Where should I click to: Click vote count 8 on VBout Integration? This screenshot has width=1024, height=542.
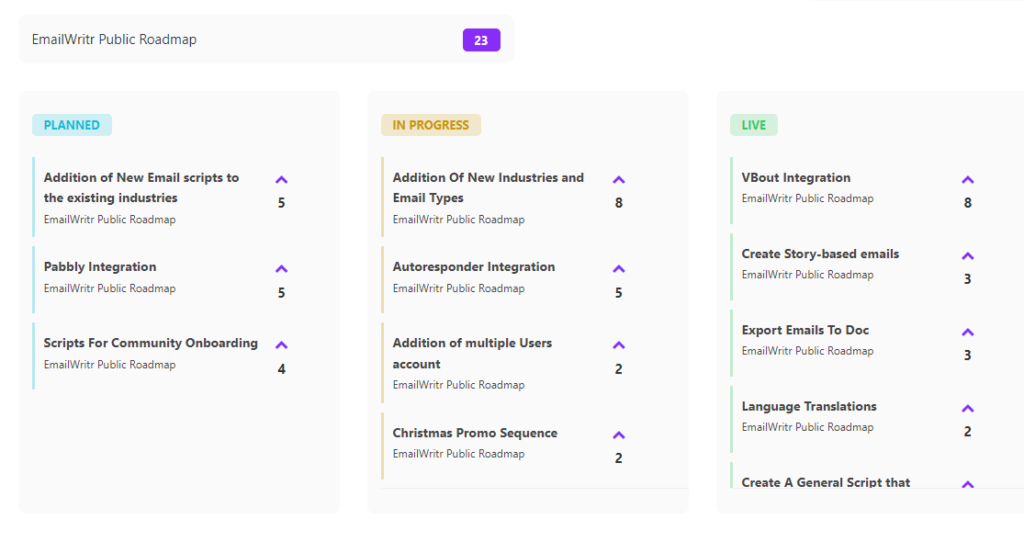point(968,203)
